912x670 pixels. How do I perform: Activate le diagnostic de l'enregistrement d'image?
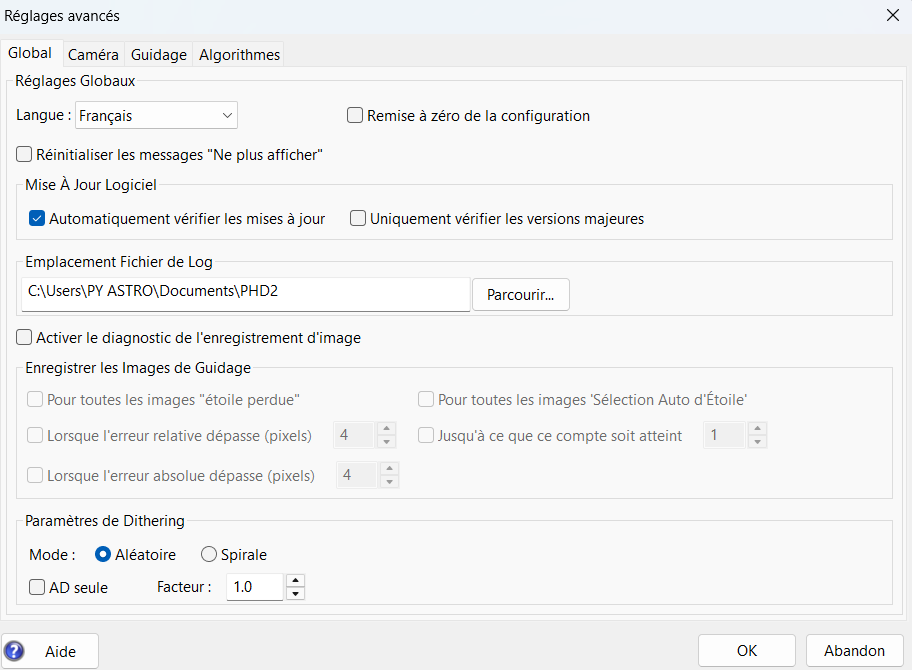[25, 338]
